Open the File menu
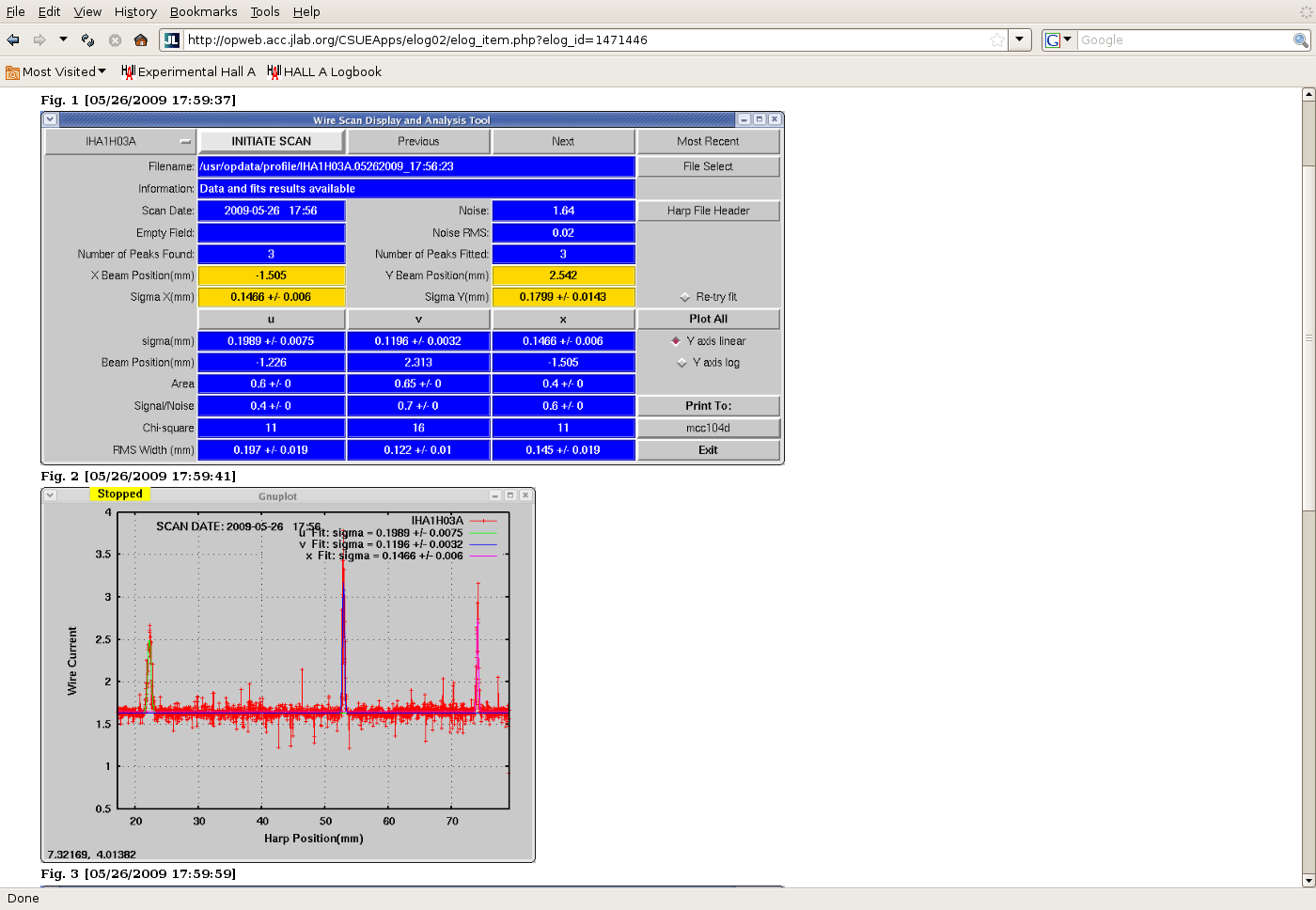 click(16, 11)
